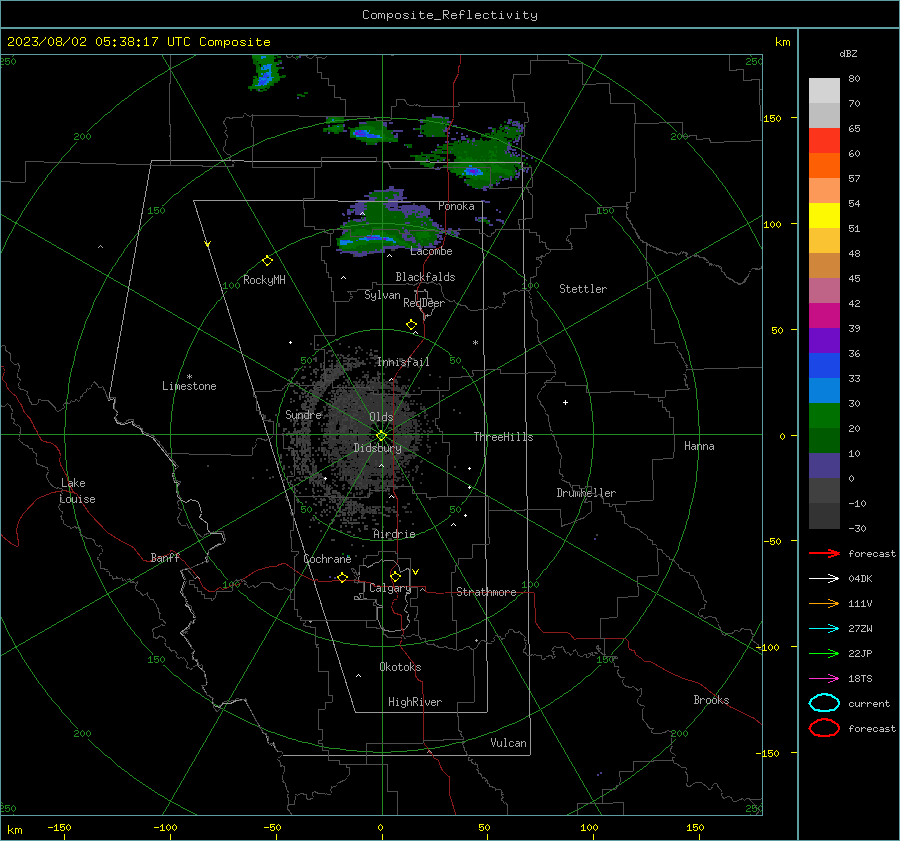Click the Lake Louise label

(x=77, y=491)
